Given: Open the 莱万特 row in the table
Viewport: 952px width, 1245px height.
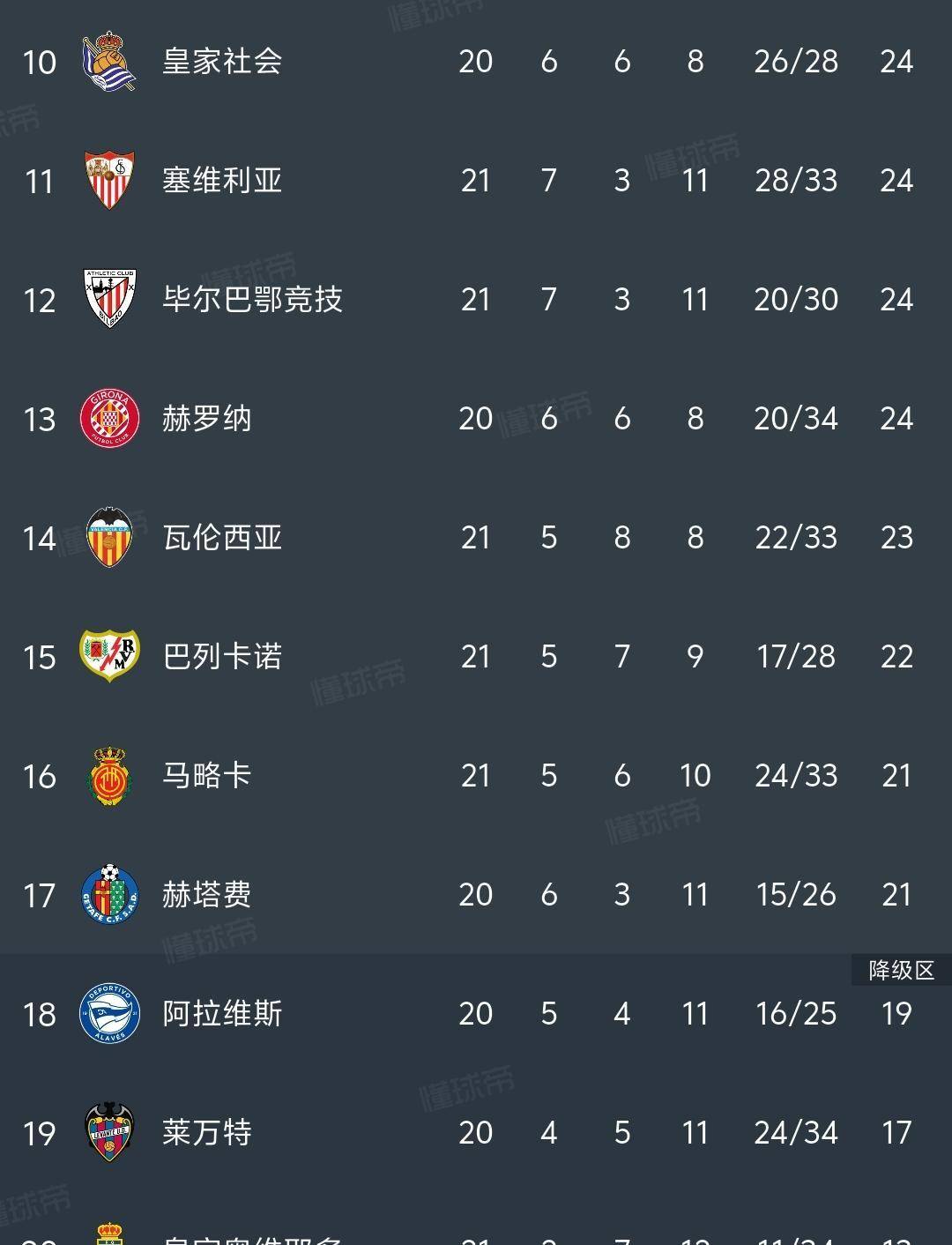Looking at the screenshot, I should coord(223,1133).
